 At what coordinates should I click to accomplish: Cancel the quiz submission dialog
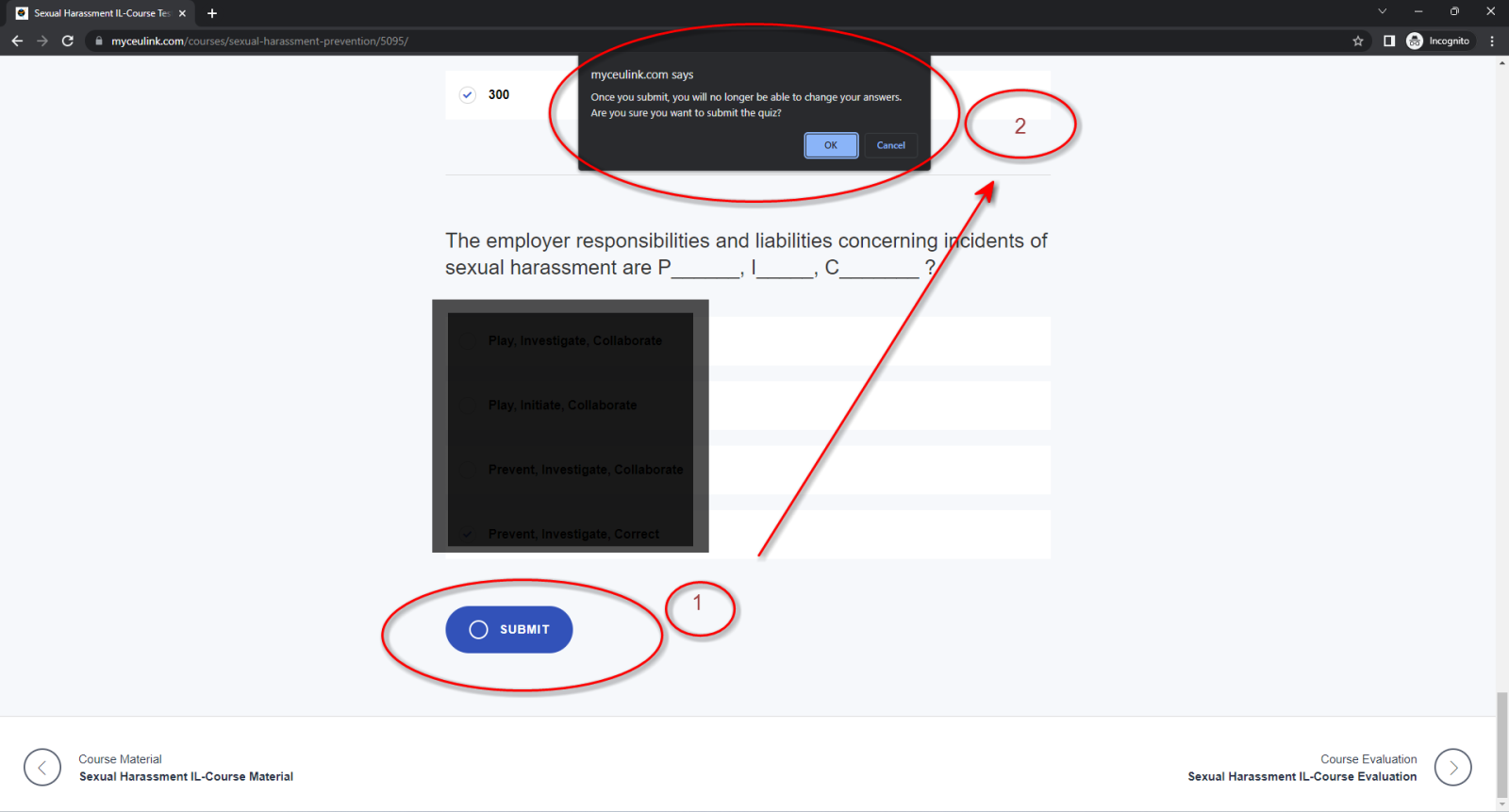tap(890, 145)
